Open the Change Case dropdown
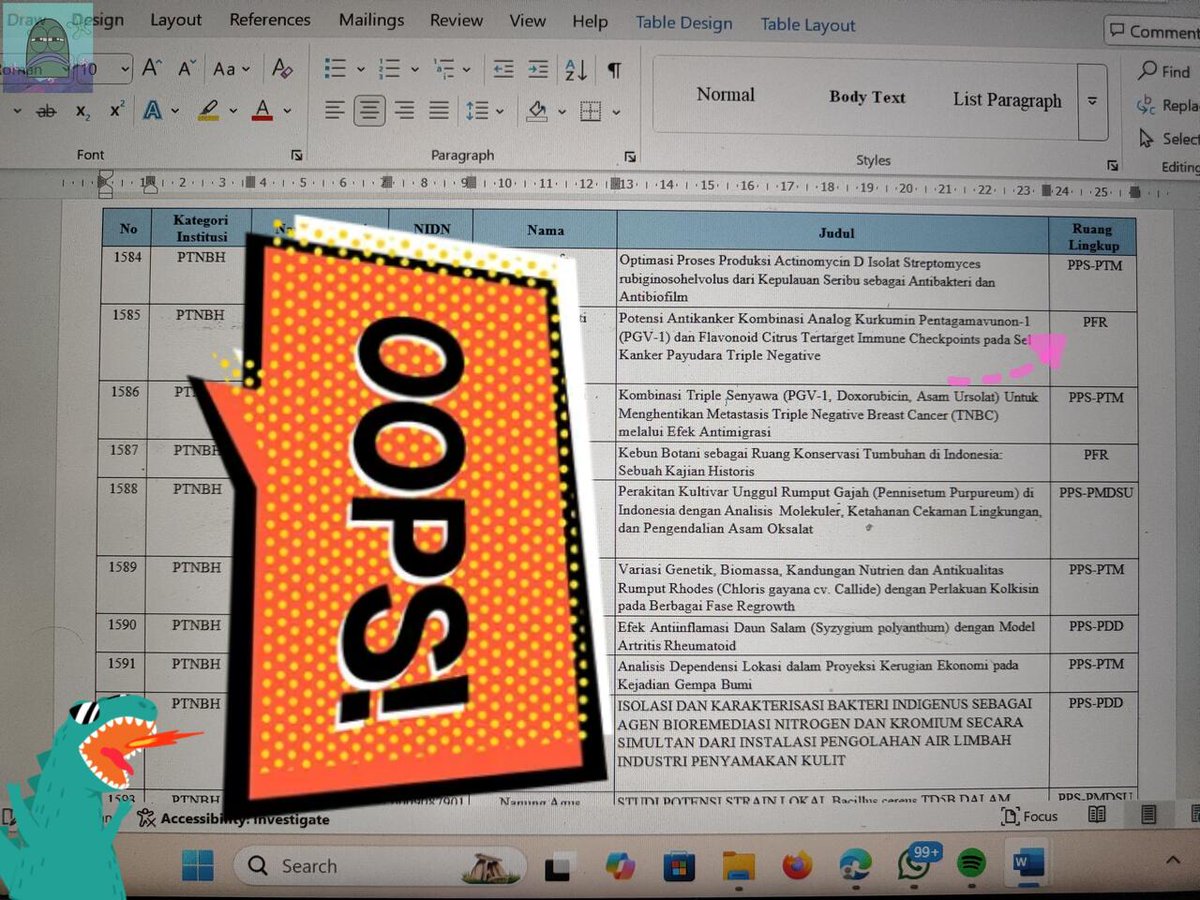 [x=232, y=68]
